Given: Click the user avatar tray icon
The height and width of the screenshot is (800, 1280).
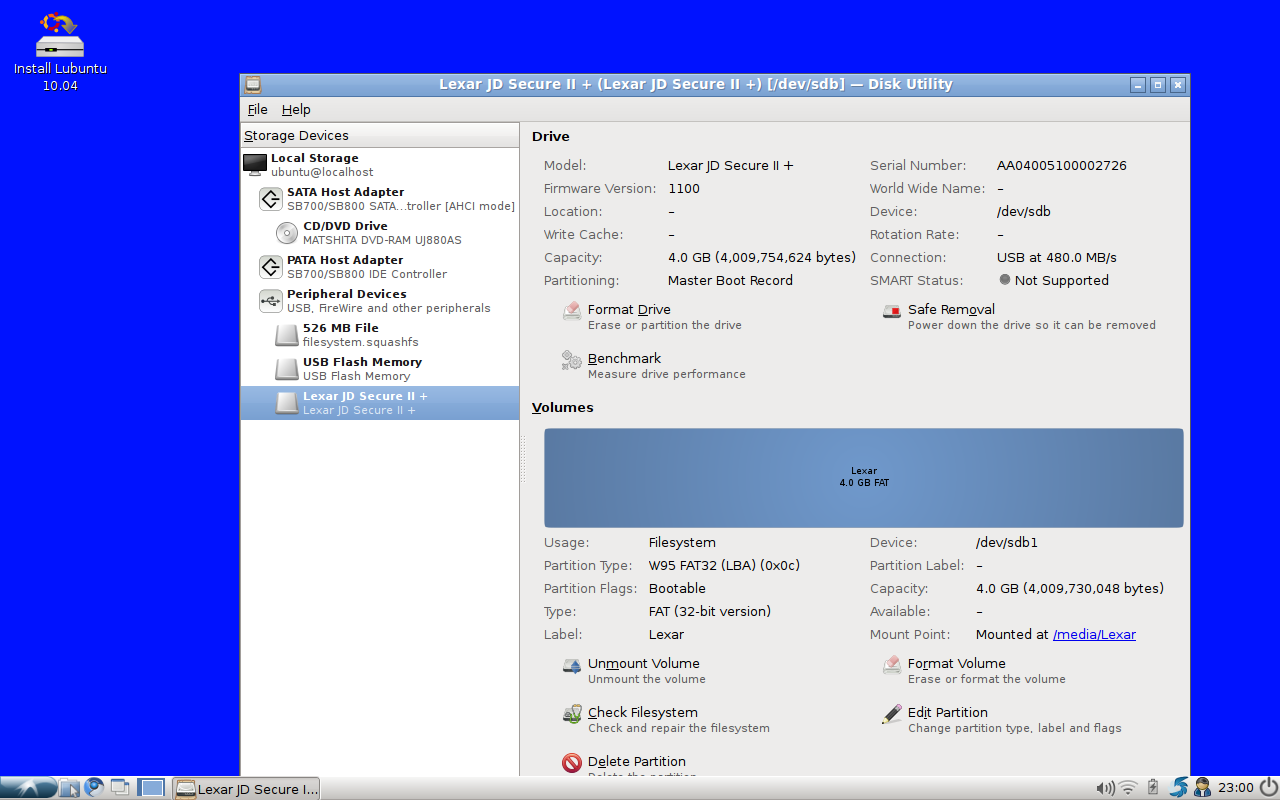Looking at the screenshot, I should [x=1202, y=788].
